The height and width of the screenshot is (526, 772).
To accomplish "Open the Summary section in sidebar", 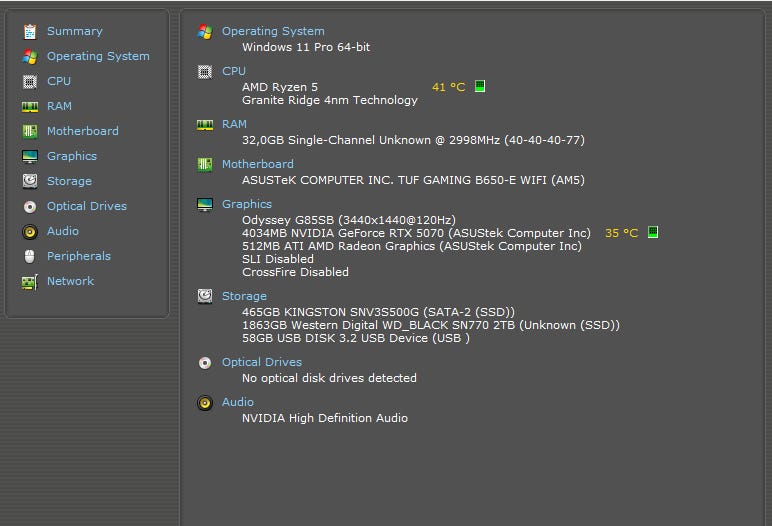I will 75,31.
